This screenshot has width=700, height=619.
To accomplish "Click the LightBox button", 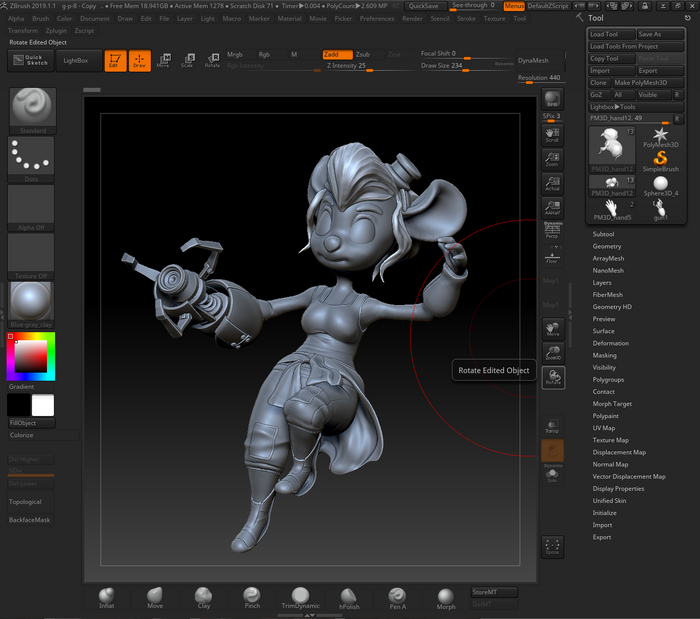I will 75,60.
